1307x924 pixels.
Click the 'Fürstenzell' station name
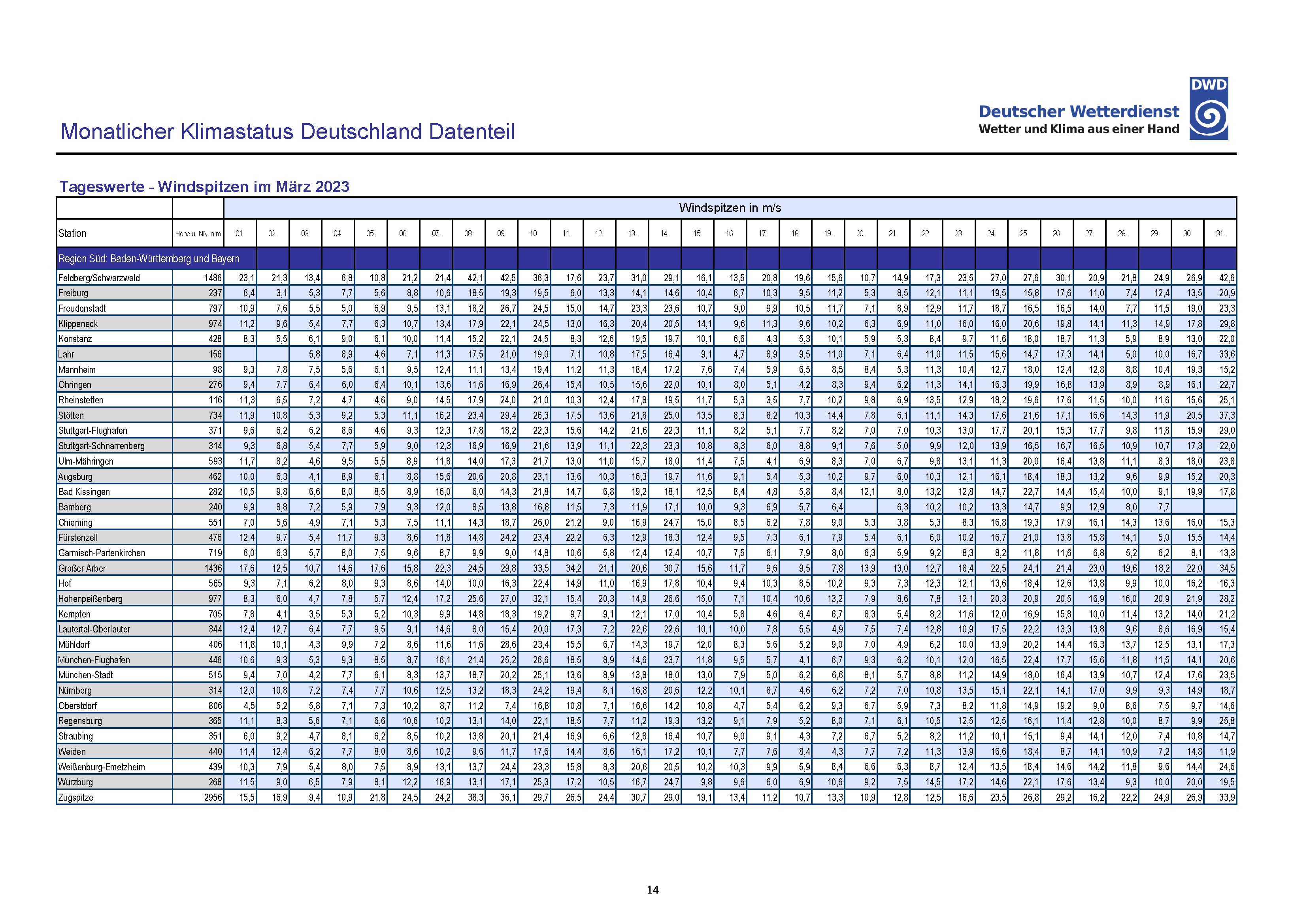click(78, 538)
